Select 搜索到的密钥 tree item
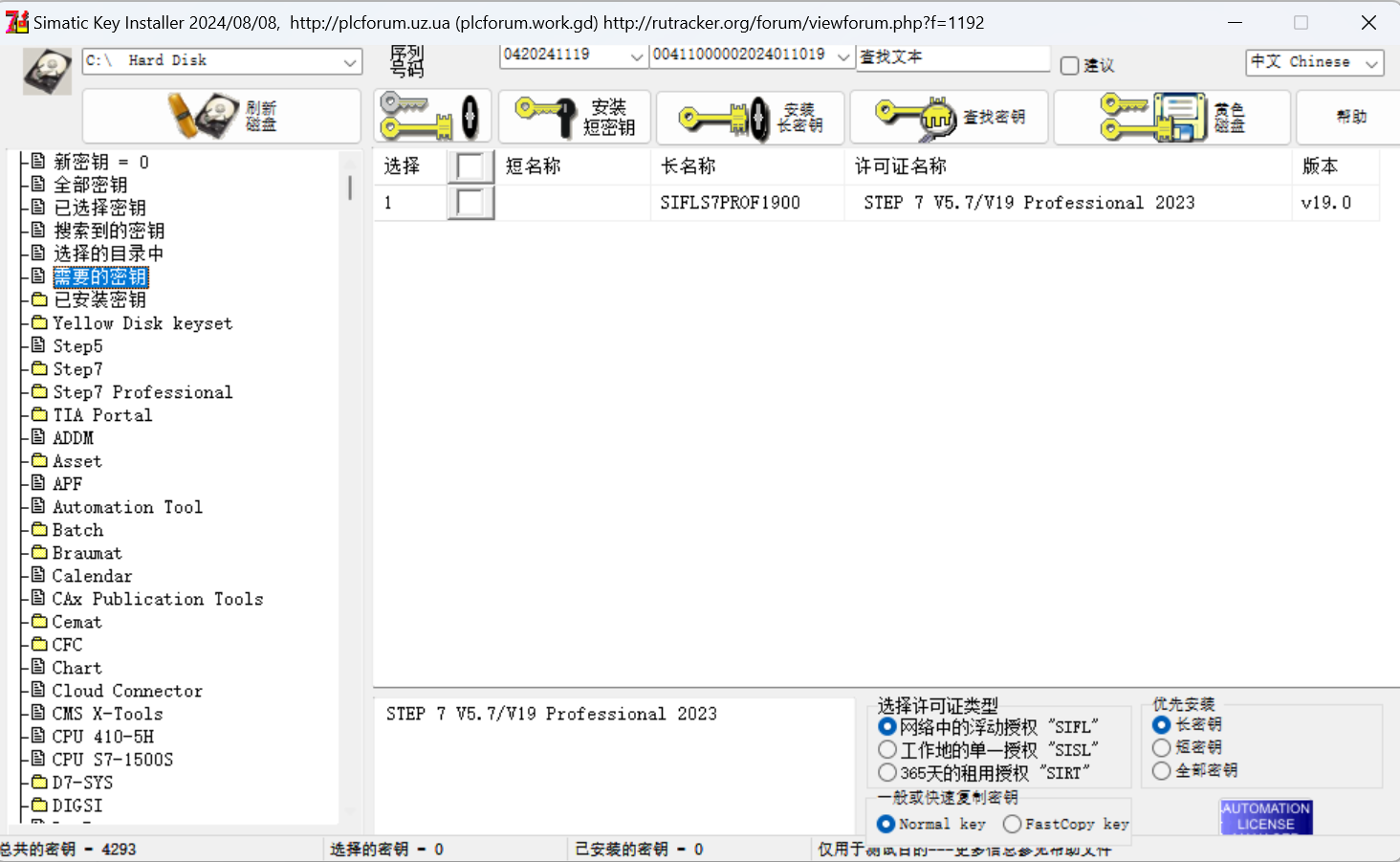 point(109,232)
